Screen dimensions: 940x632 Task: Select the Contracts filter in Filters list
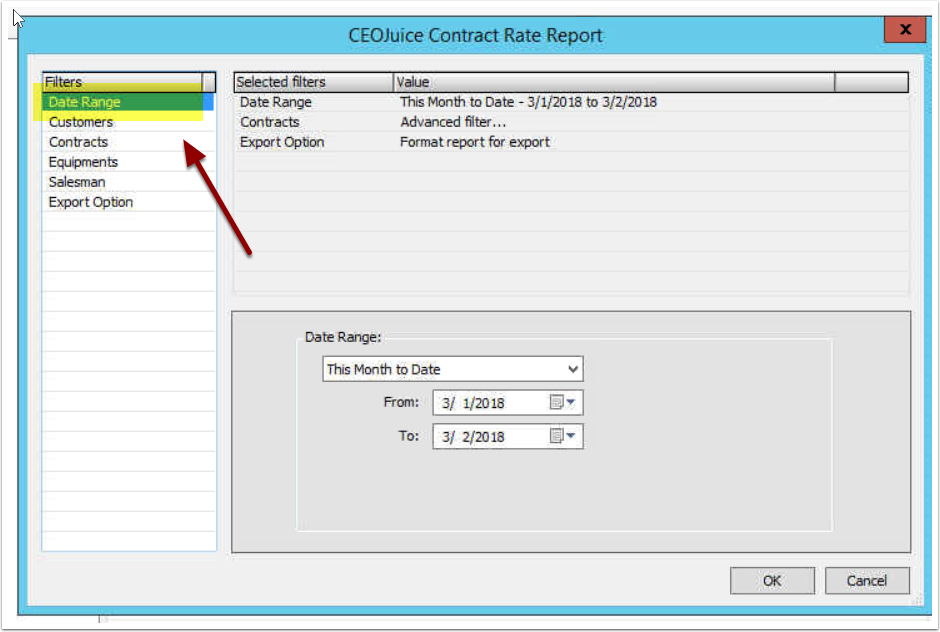point(128,142)
